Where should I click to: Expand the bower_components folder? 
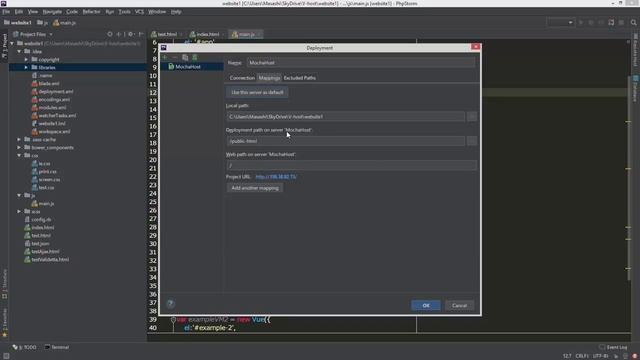[19, 147]
